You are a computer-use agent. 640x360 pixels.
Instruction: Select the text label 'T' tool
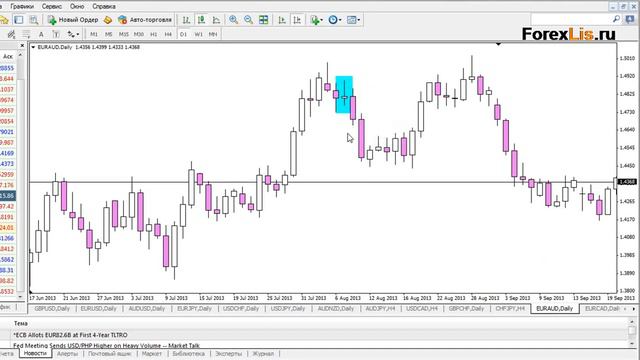coord(56,34)
